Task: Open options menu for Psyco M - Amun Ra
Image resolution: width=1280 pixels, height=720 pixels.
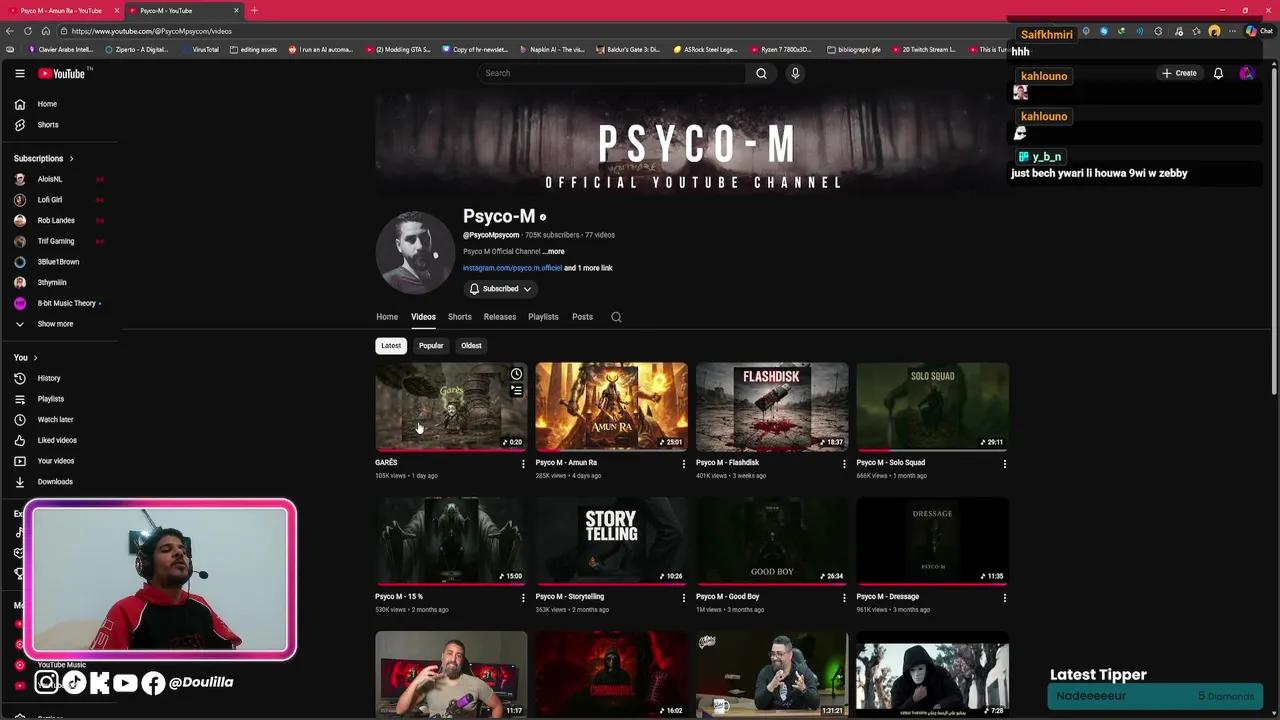Action: [x=684, y=464]
